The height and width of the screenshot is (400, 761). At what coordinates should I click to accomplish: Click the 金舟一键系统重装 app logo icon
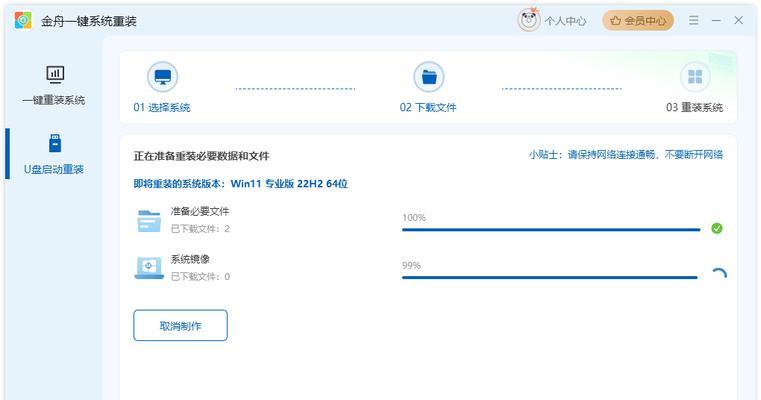23,20
